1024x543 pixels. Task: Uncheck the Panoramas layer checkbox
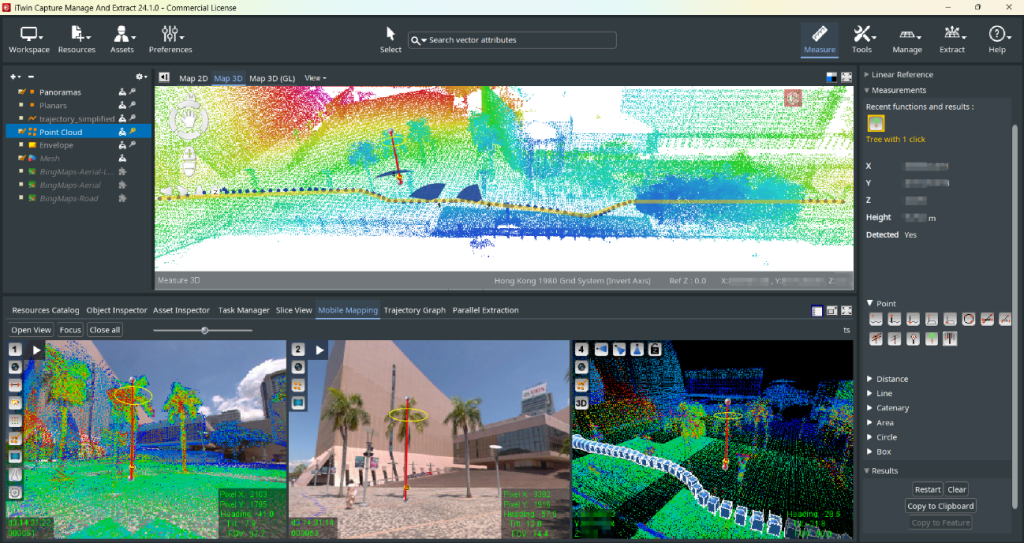22,92
